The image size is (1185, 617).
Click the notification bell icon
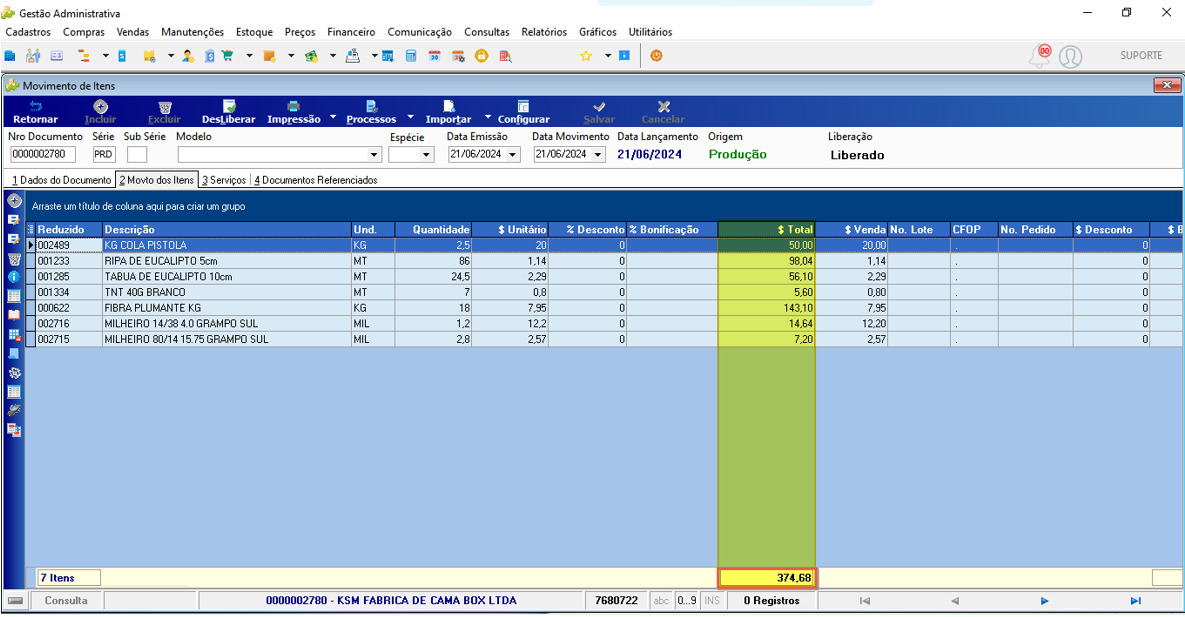coord(1040,56)
